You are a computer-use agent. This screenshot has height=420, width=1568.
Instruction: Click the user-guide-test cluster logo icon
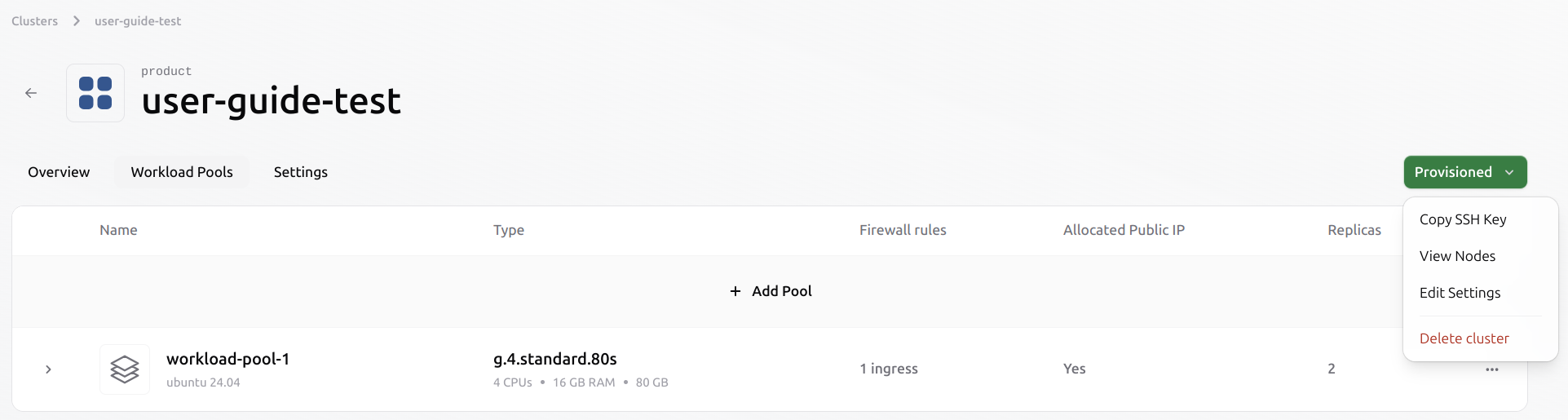pos(95,93)
